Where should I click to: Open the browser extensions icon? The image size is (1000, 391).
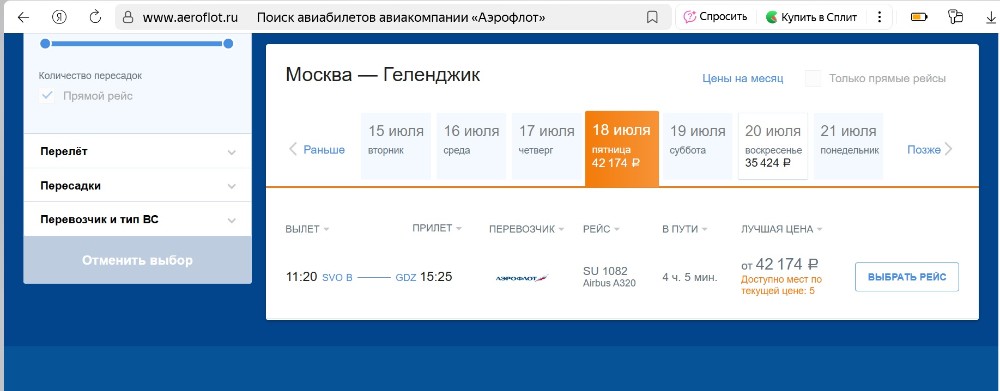point(955,17)
